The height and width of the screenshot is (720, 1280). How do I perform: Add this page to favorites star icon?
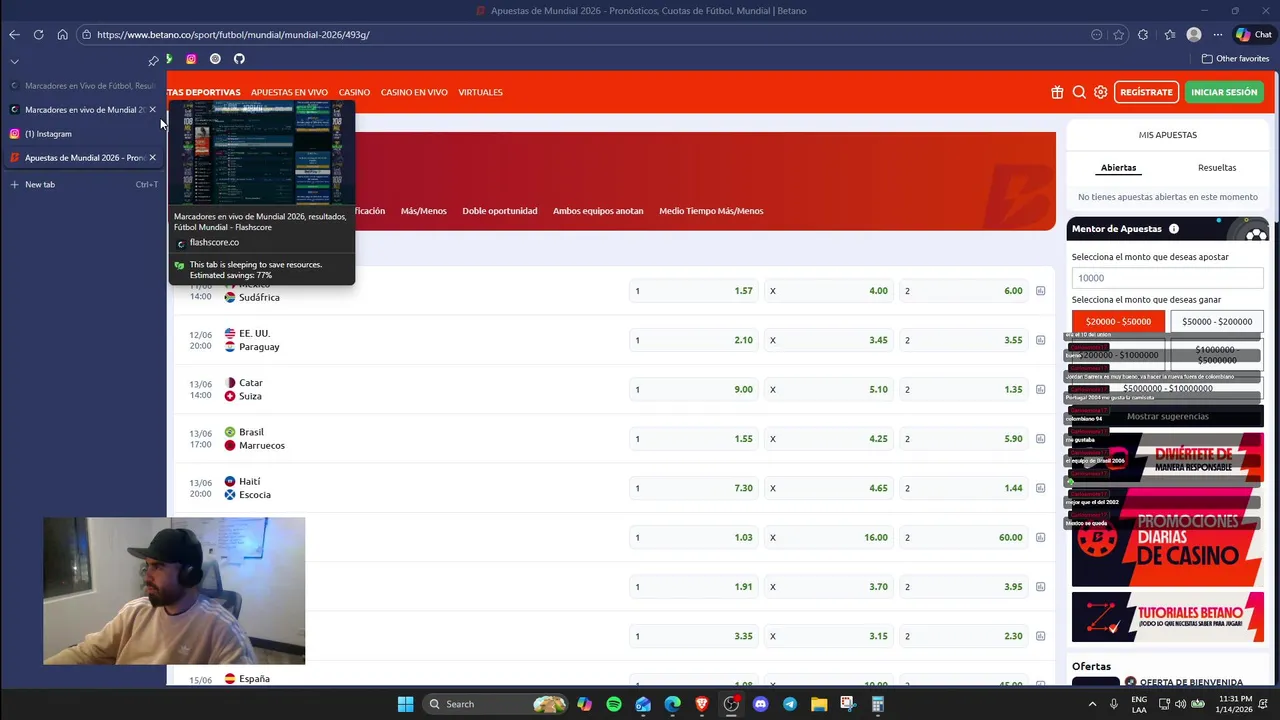click(1119, 34)
